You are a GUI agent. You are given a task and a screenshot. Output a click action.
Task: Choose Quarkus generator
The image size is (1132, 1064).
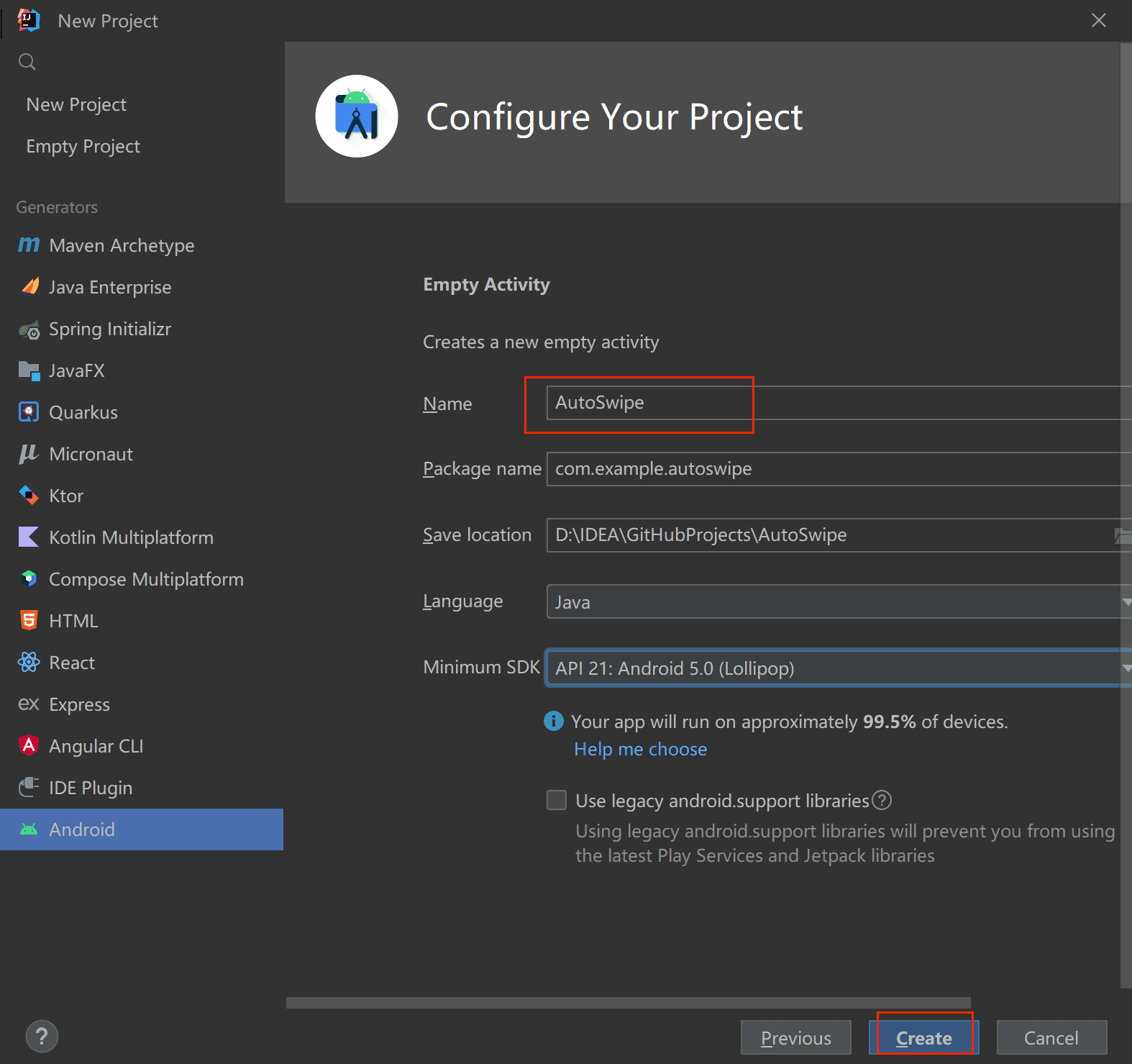tap(142, 412)
